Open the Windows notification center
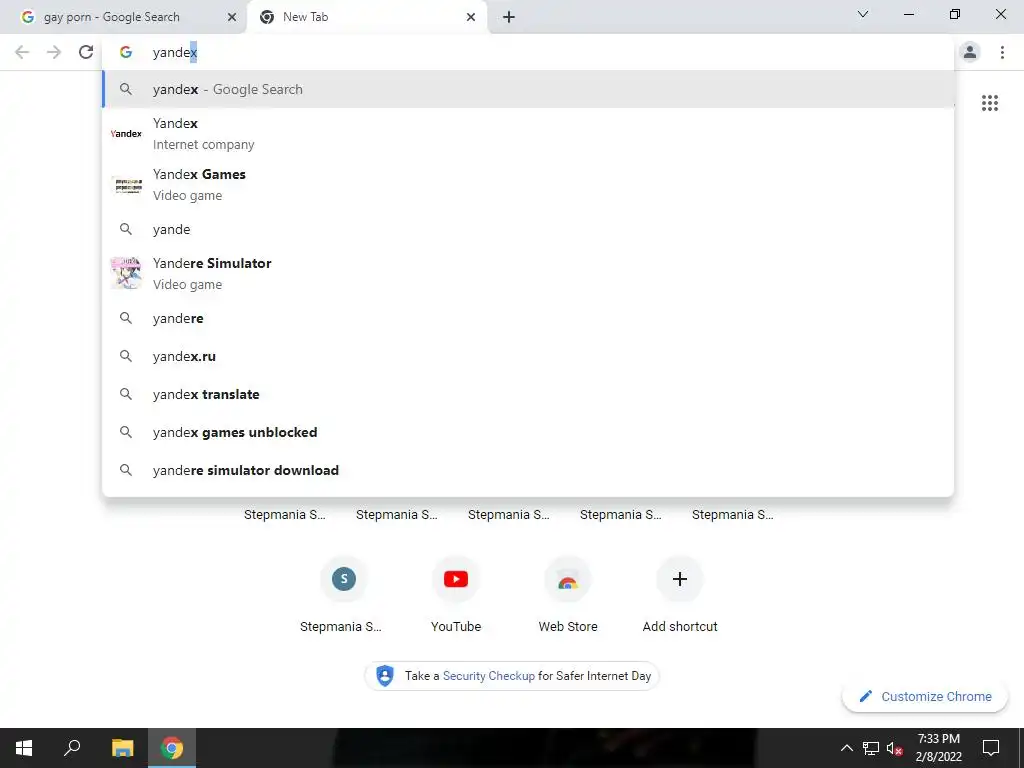This screenshot has width=1024, height=768. pyautogui.click(x=991, y=748)
